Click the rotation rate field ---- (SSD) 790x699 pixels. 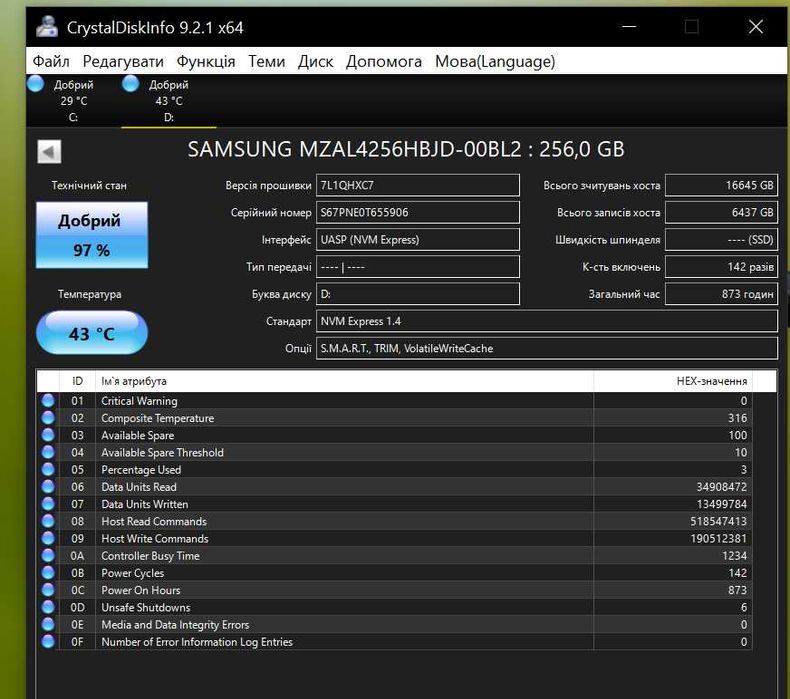coord(721,239)
